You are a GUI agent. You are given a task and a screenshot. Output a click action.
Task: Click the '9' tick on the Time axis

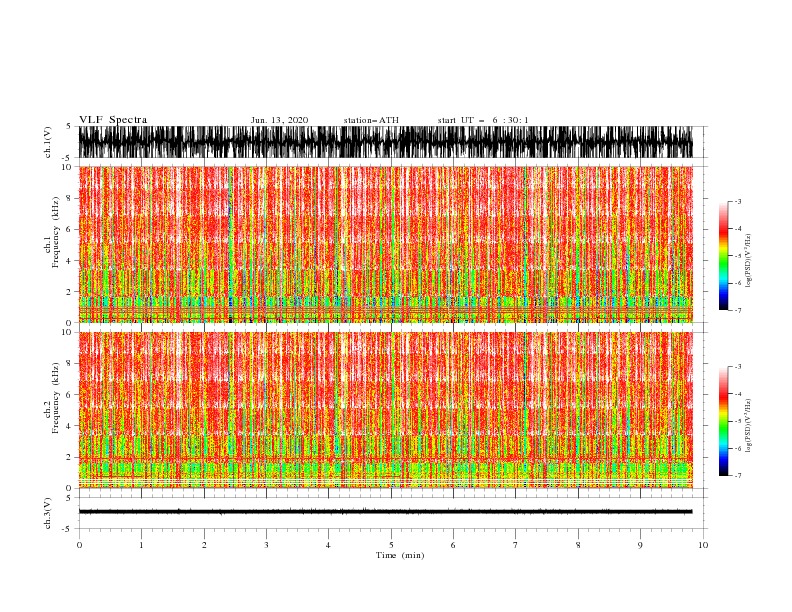640,545
